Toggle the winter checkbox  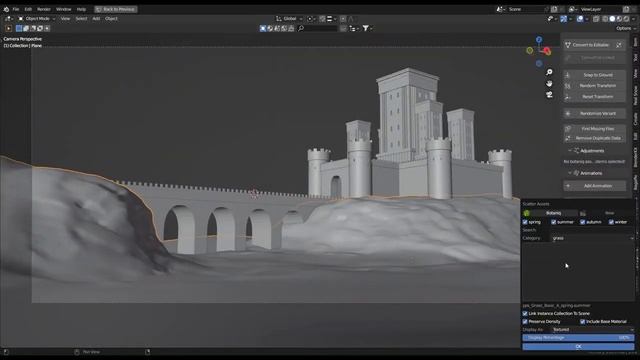point(611,222)
